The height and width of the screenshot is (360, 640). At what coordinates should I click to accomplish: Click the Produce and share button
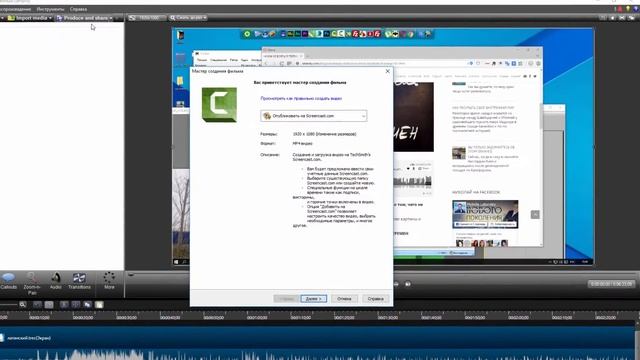pos(84,18)
